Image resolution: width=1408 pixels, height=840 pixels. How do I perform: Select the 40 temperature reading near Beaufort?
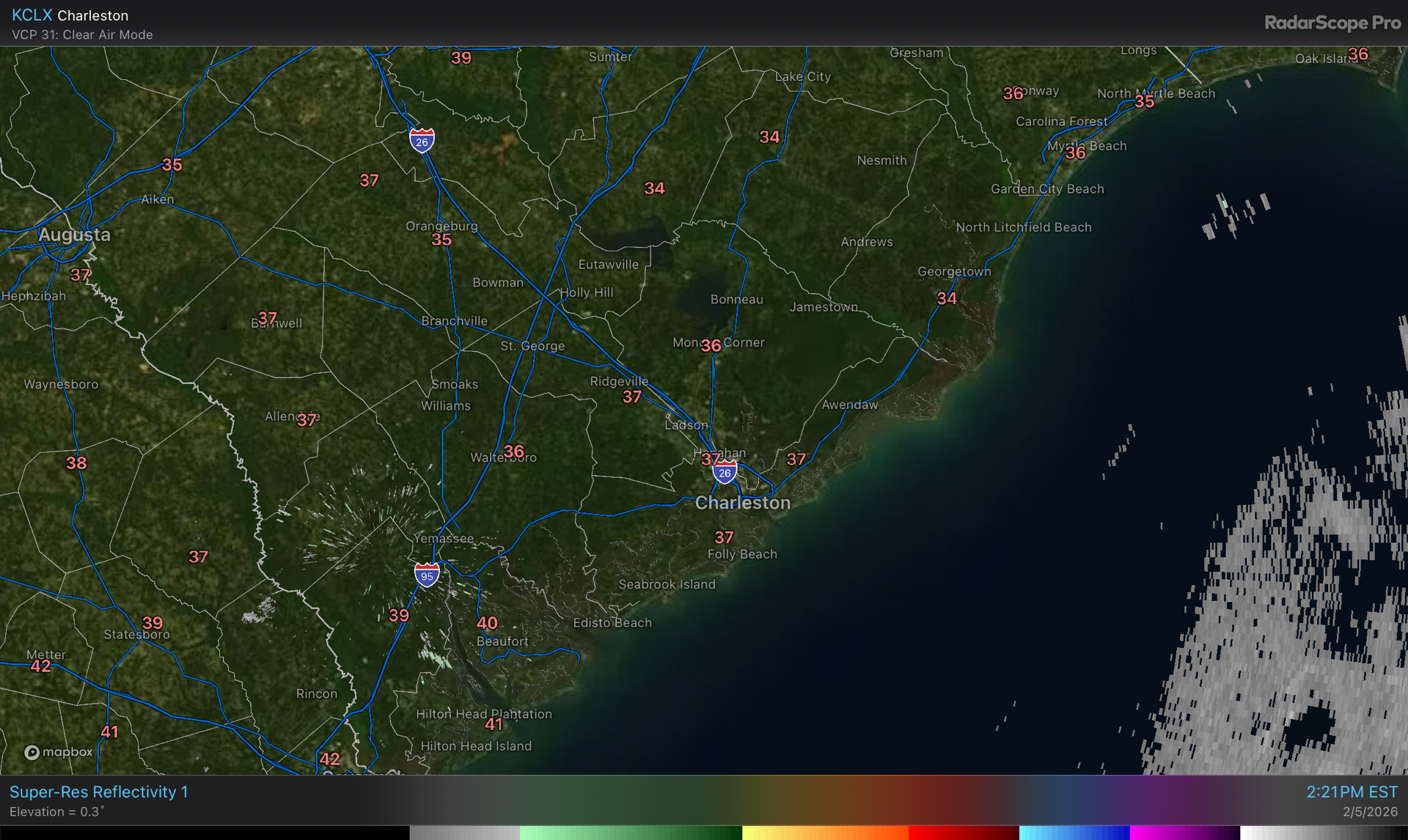pyautogui.click(x=487, y=624)
